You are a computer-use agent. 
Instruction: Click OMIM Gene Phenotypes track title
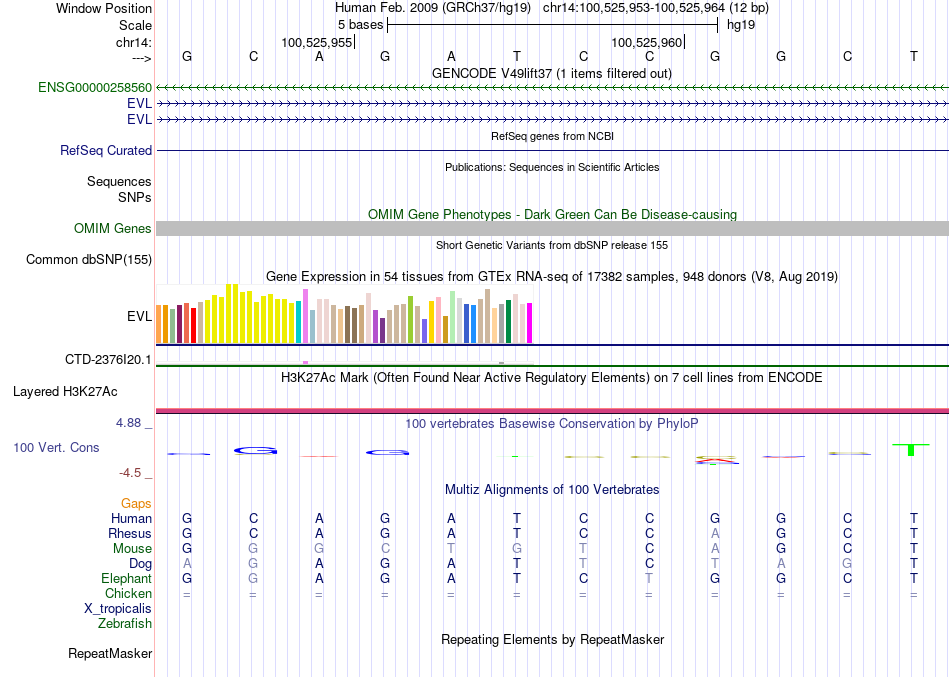[x=552, y=215]
